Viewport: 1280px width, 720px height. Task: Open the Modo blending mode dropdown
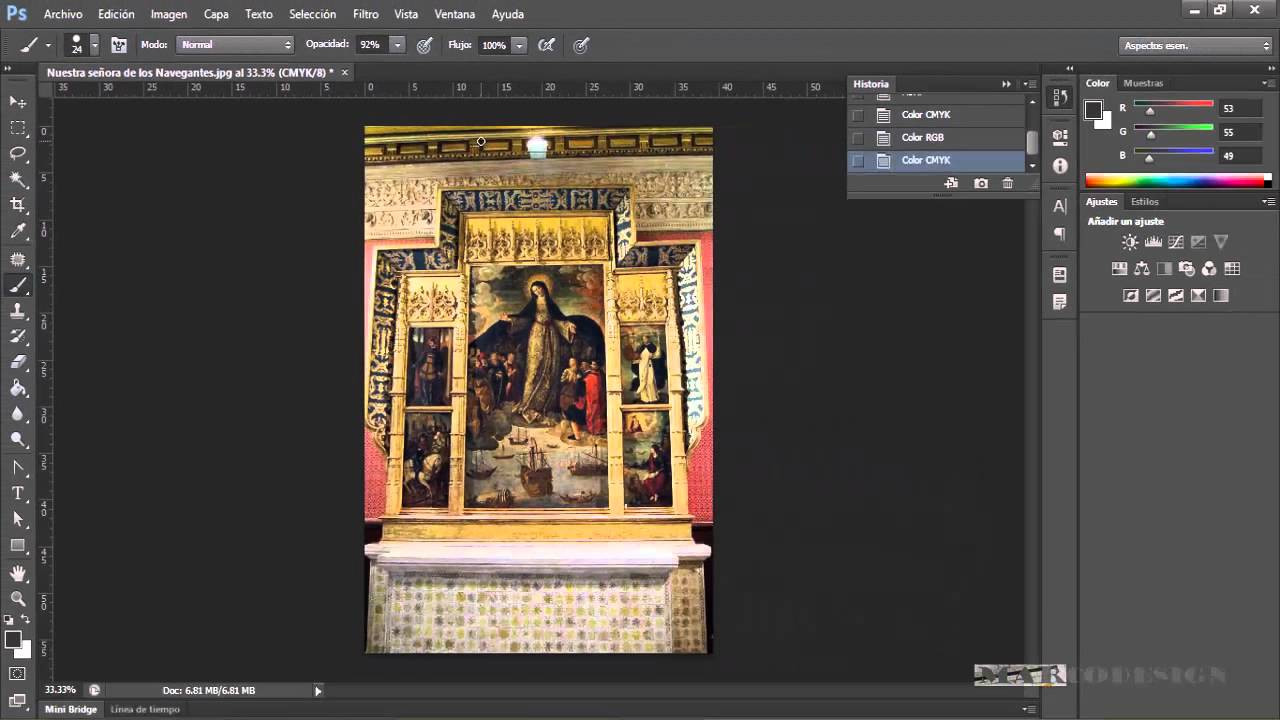click(235, 45)
